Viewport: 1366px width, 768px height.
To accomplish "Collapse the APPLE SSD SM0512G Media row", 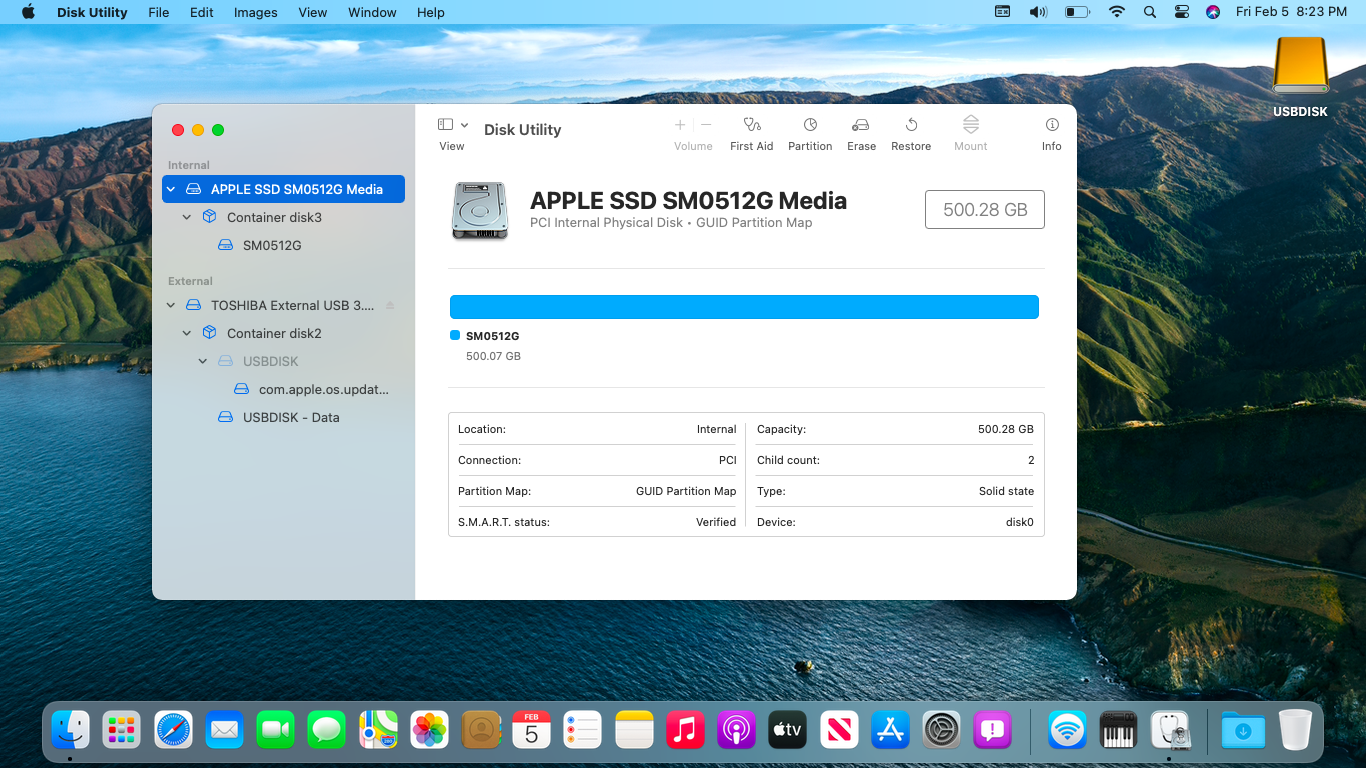I will 171,189.
